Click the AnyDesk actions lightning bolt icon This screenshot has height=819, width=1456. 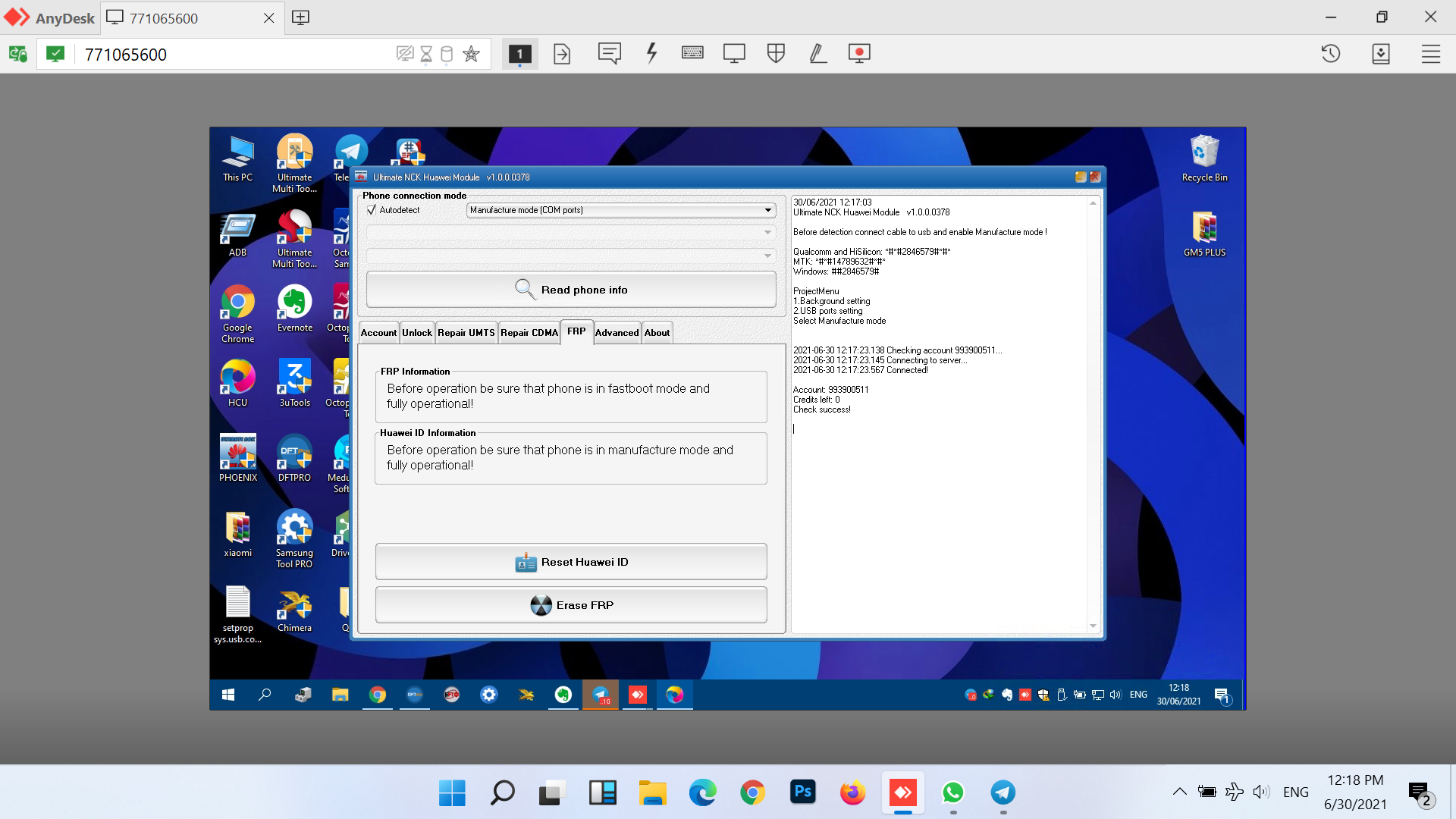(x=651, y=54)
